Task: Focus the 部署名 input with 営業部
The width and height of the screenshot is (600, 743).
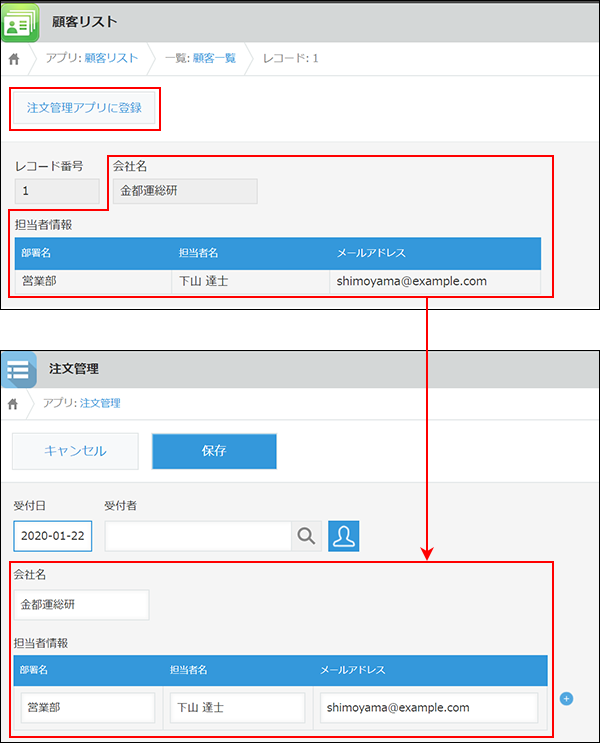Action: [x=88, y=708]
